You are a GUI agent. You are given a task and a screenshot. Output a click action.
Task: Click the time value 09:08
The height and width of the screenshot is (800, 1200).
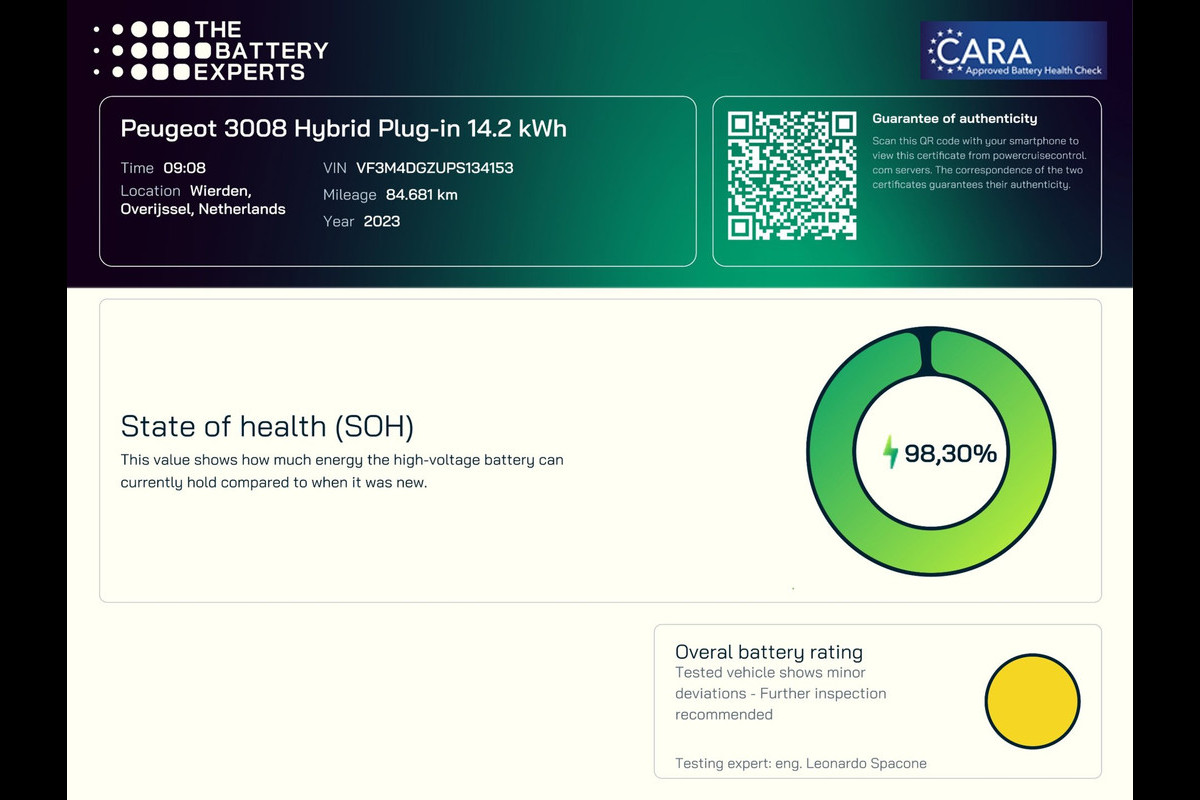184,168
